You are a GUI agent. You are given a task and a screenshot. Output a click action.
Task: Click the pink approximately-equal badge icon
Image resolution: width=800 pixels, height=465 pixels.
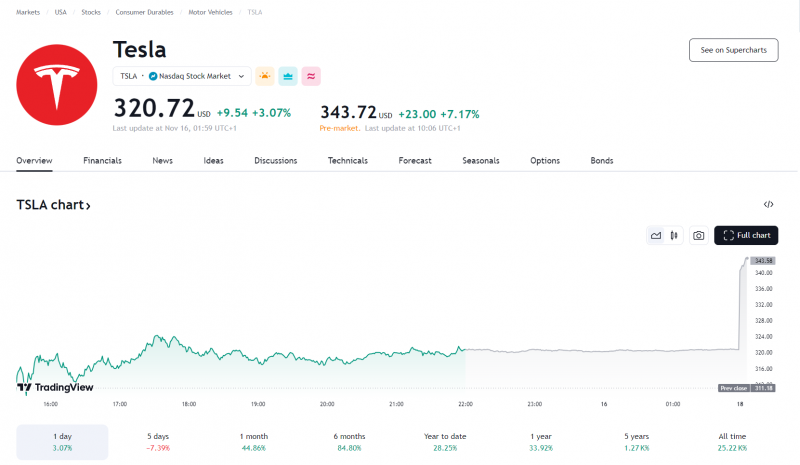tap(311, 76)
